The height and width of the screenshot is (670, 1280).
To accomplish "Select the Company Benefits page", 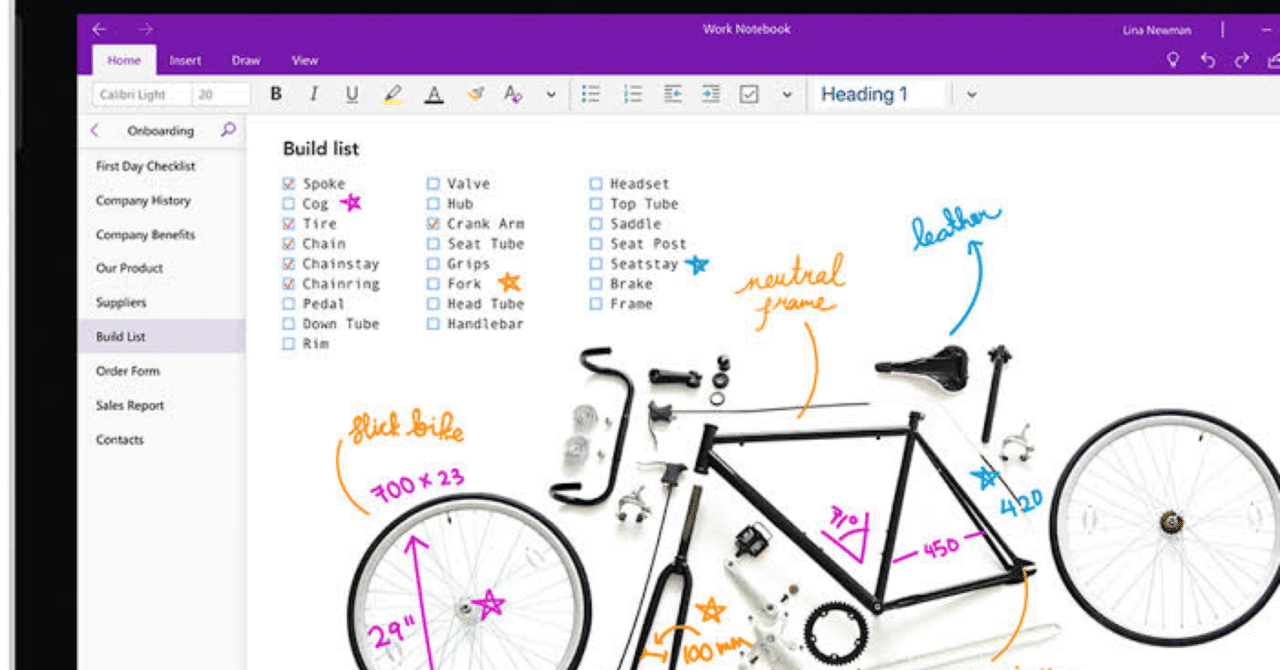I will click(x=143, y=234).
